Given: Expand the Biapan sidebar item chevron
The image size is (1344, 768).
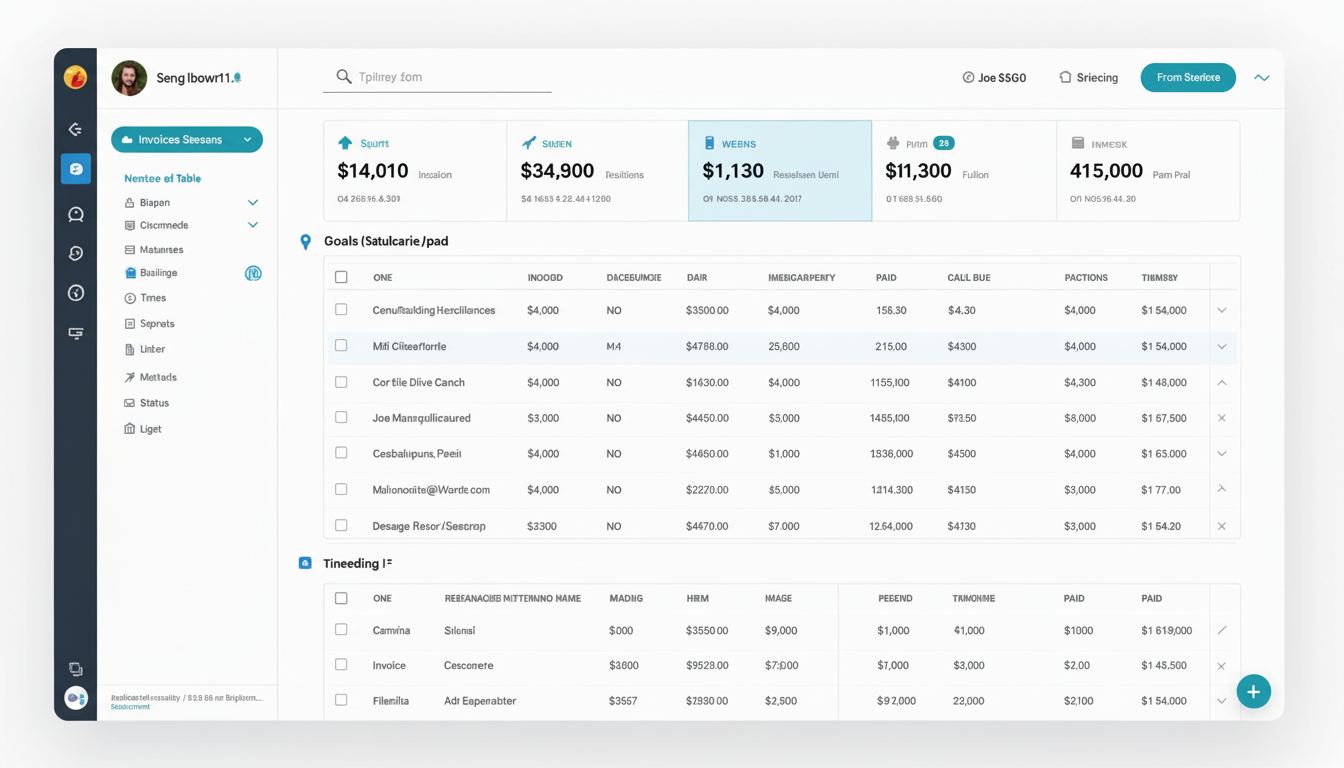Looking at the screenshot, I should pyautogui.click(x=253, y=202).
